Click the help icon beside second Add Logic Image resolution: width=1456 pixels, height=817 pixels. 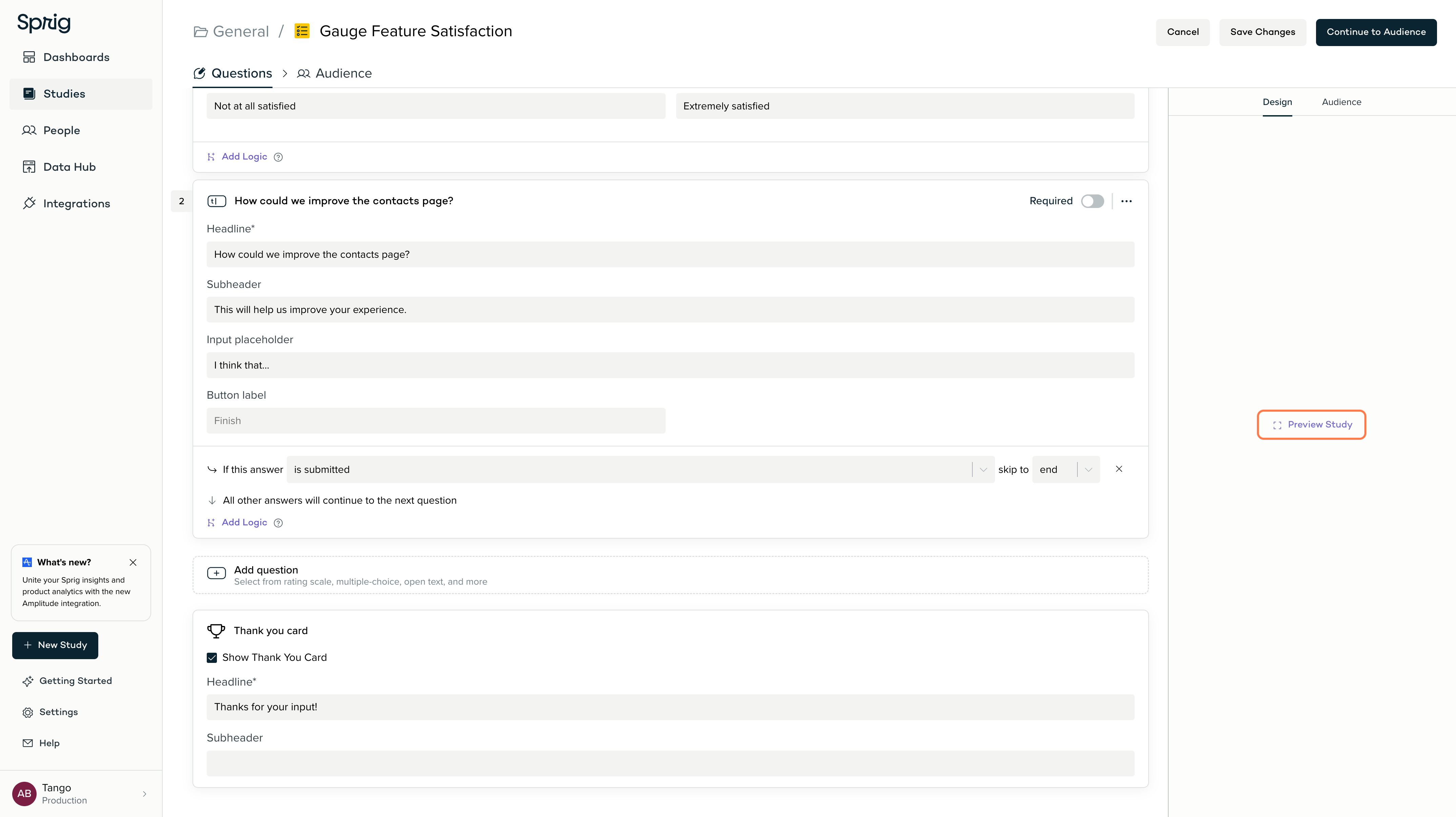[278, 523]
